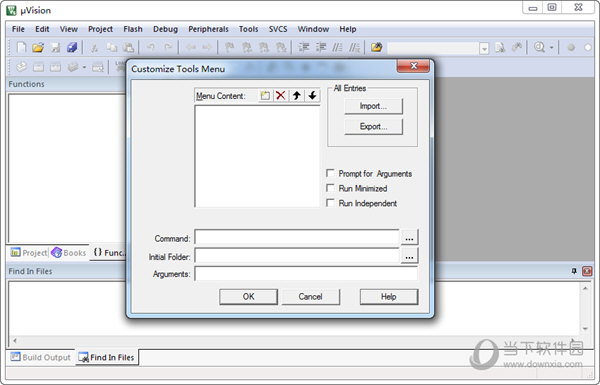
Task: Click the Import... button
Action: click(373, 106)
